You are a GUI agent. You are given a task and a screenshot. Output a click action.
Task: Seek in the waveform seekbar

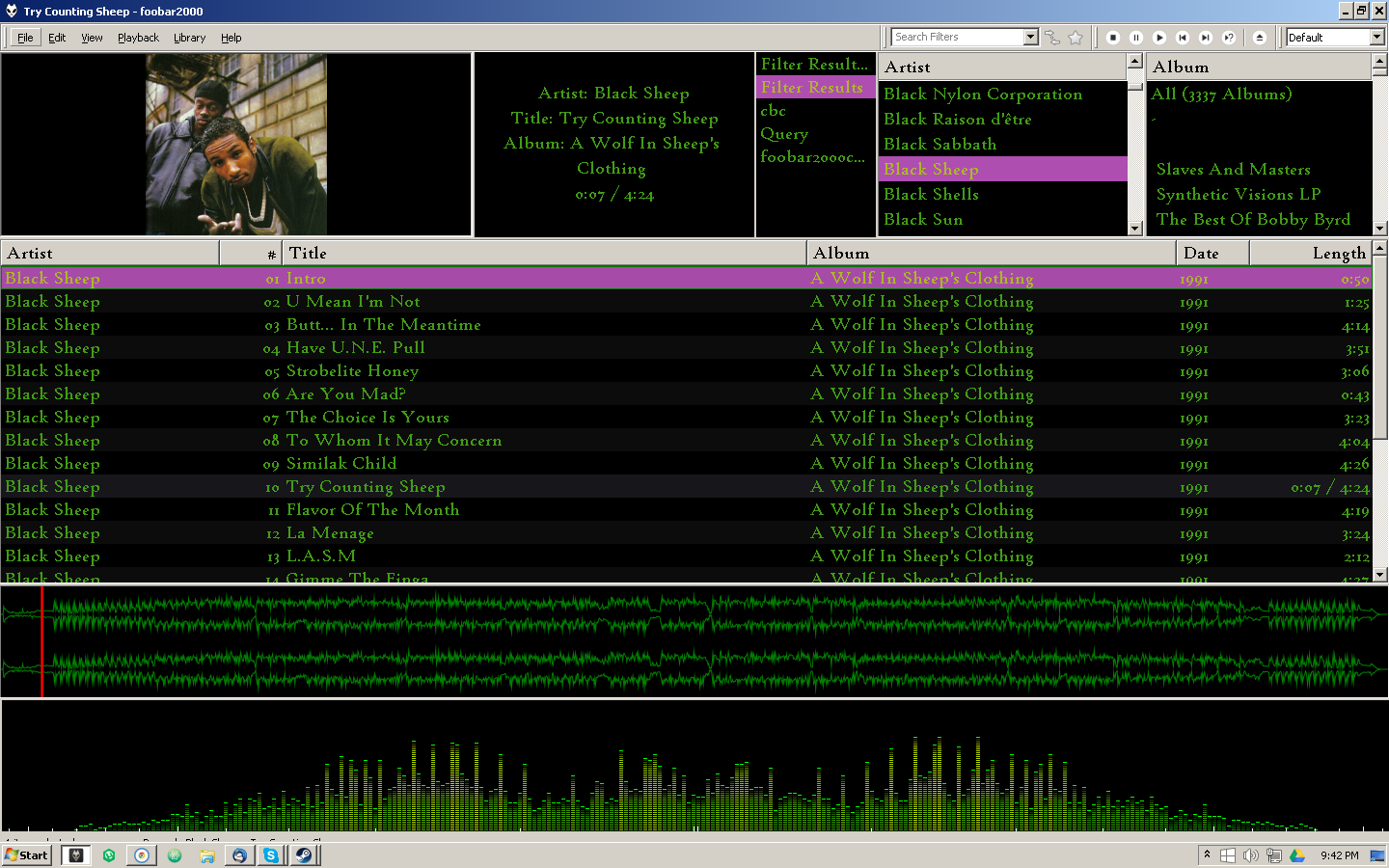pyautogui.click(x=694, y=641)
